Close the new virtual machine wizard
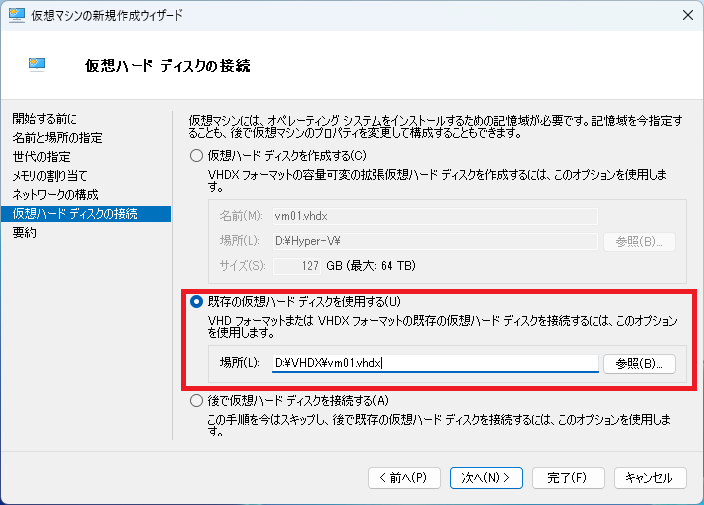 click(687, 15)
